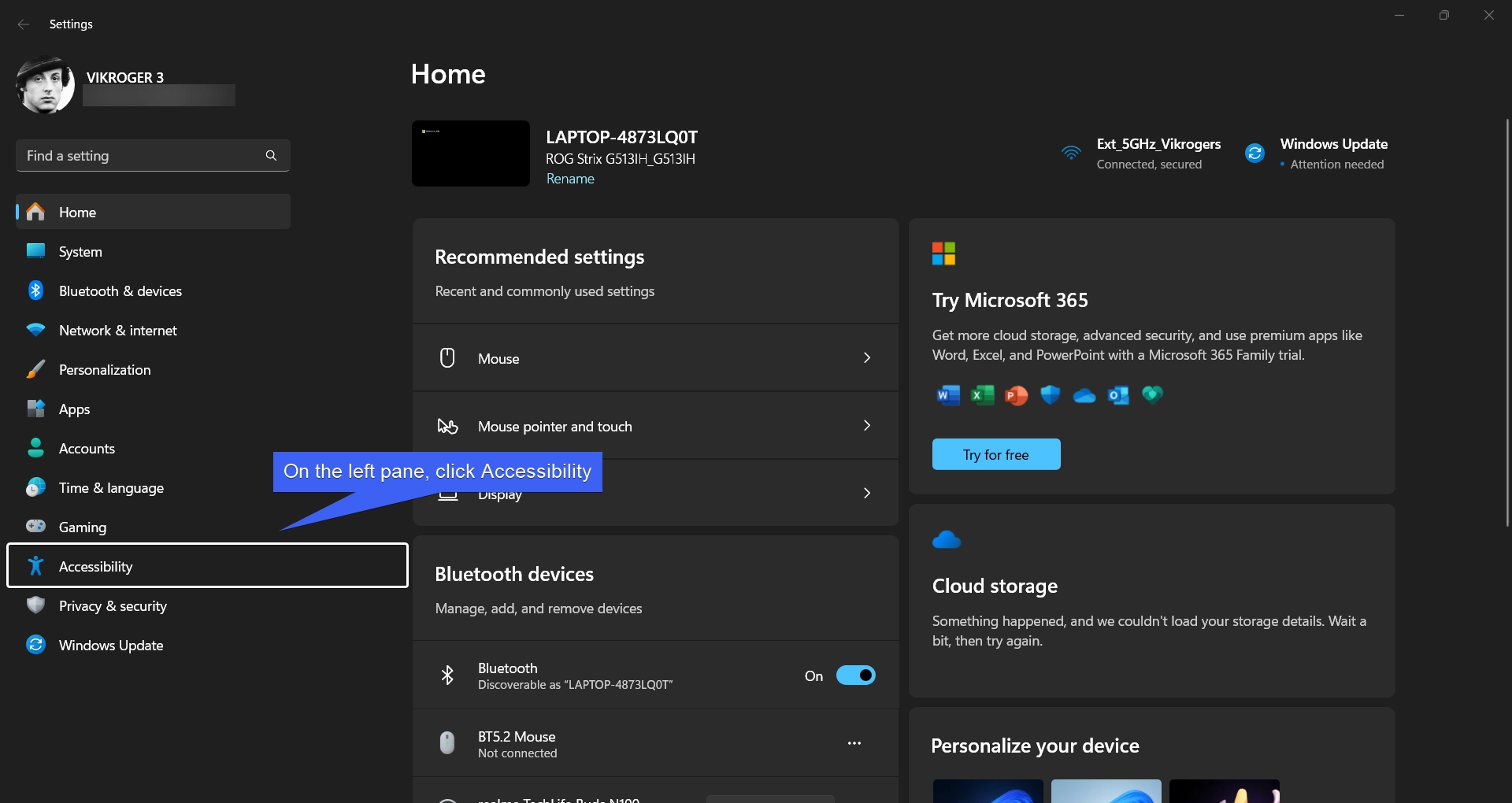Click the Defender shield icon in 365 card
Screen dimensions: 1512x803
1050,394
